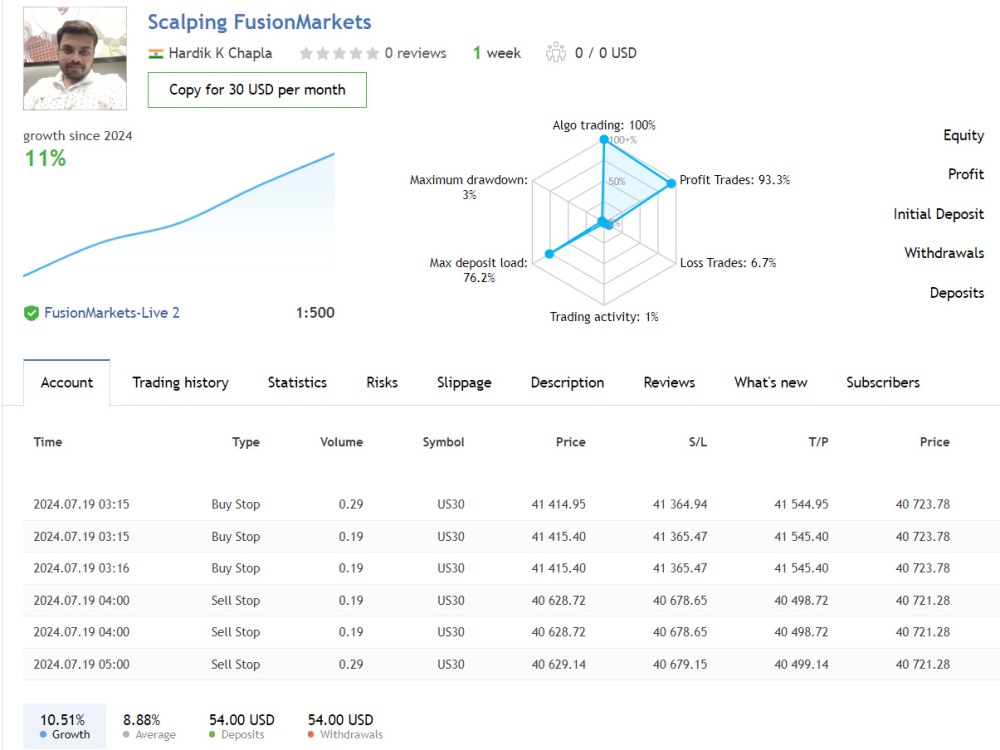Click the S/L value 41 364.94
The height and width of the screenshot is (750, 1000).
point(680,504)
